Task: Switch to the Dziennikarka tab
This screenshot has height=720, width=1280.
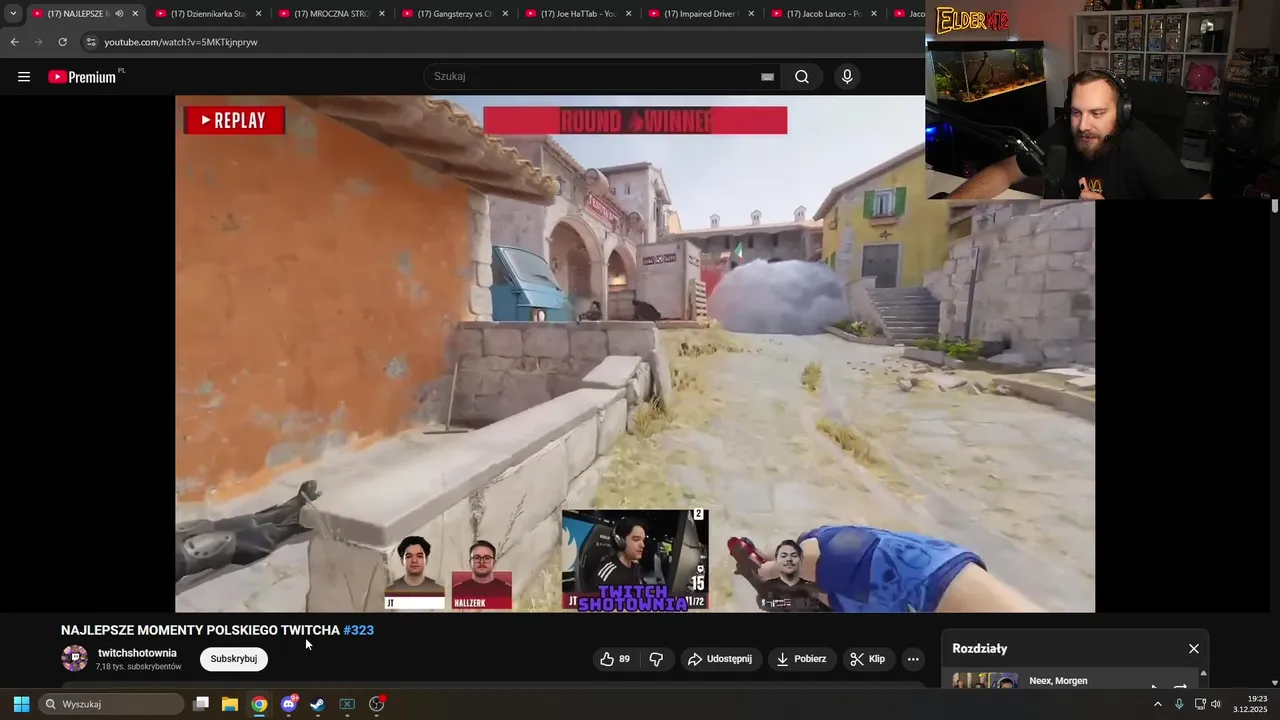Action: tap(200, 14)
